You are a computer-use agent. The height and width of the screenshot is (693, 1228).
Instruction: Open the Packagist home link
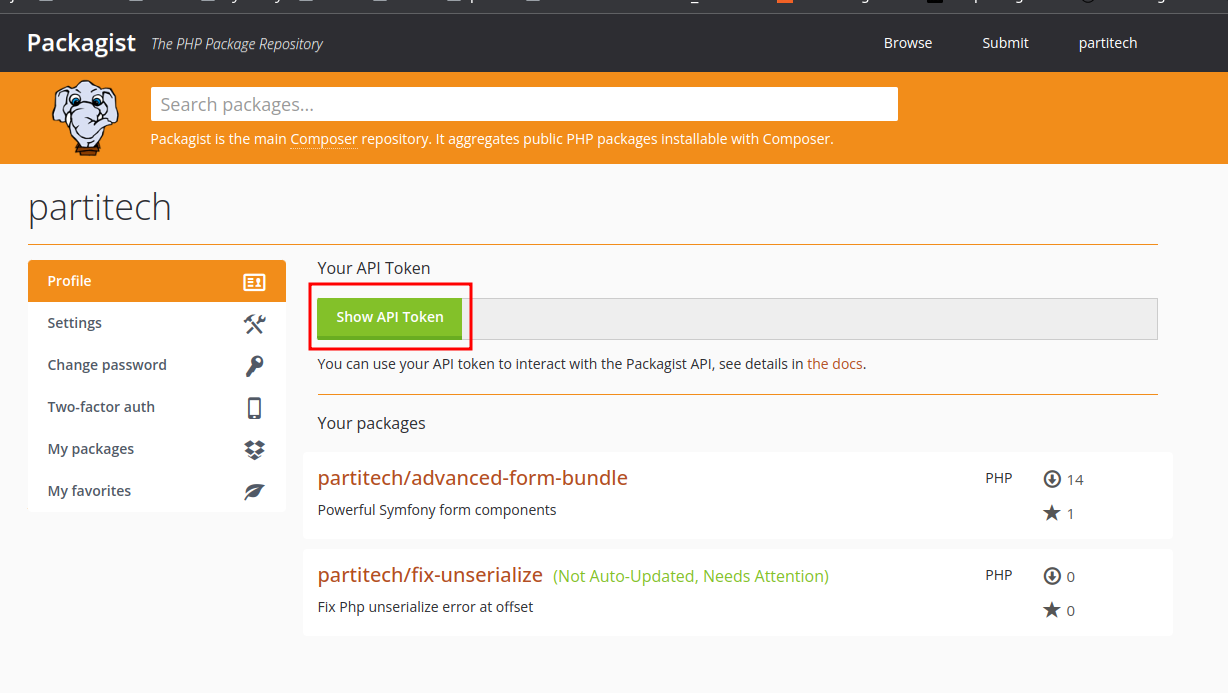point(81,43)
